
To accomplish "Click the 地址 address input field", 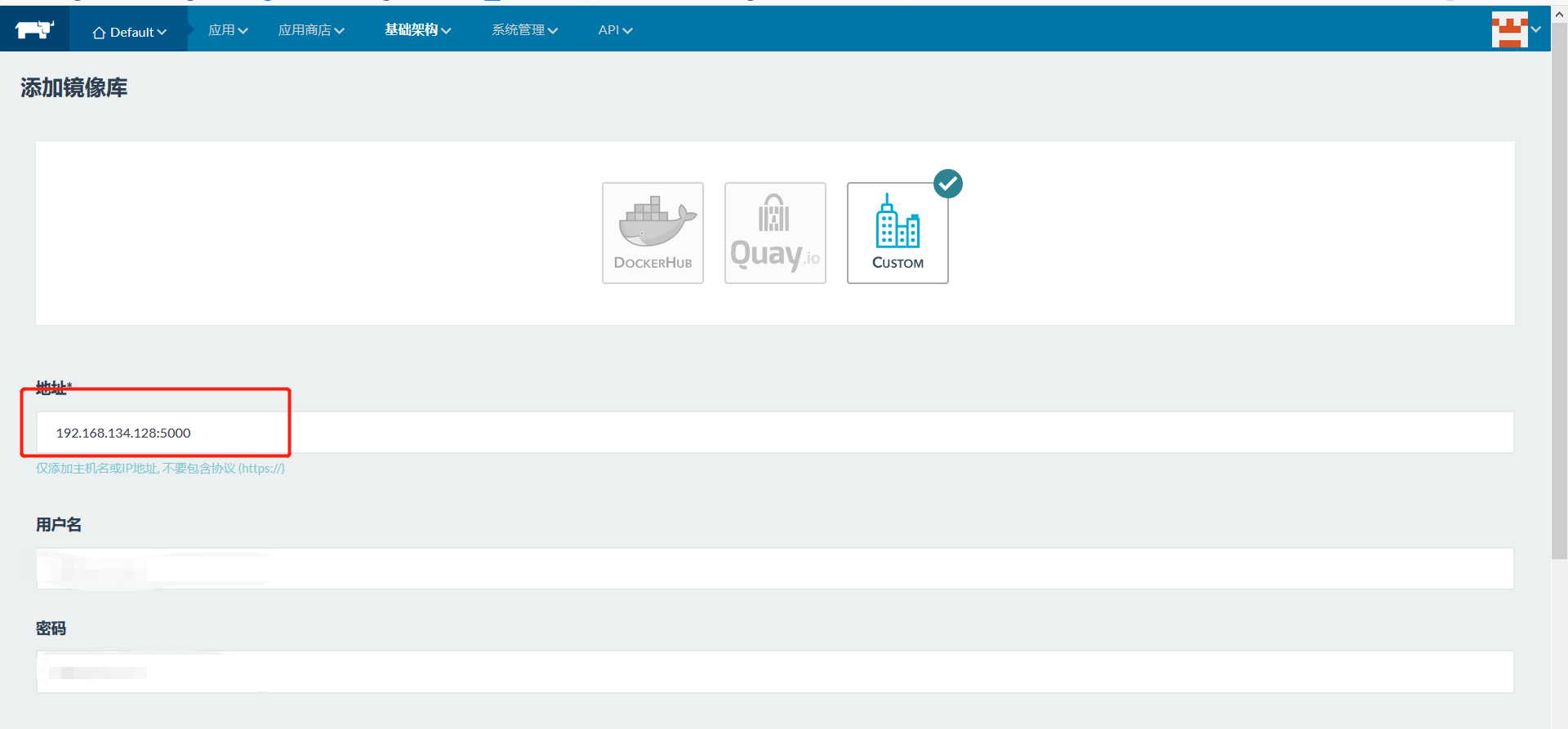I will coord(775,433).
